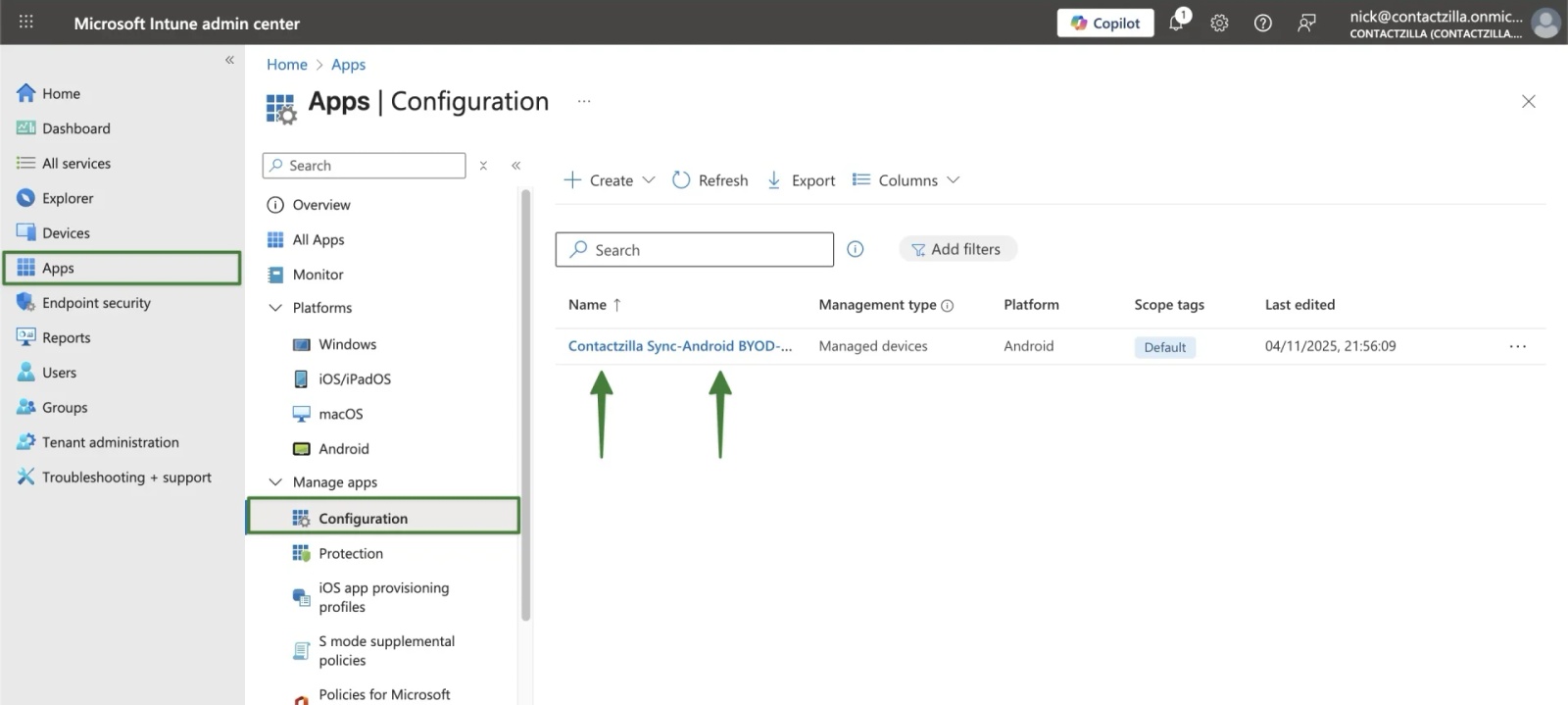Open the Contactzilla Sync-Android BYOD policy

click(680, 346)
